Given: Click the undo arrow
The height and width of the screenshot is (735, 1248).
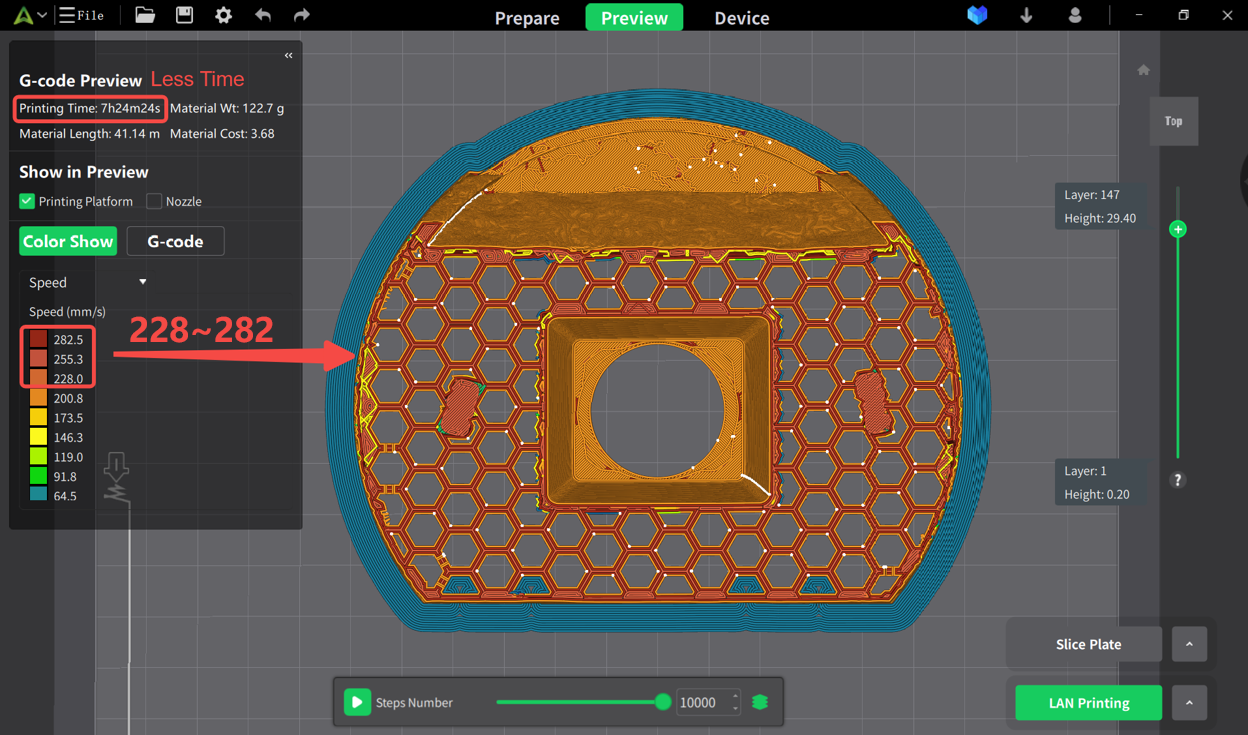Looking at the screenshot, I should pyautogui.click(x=263, y=15).
